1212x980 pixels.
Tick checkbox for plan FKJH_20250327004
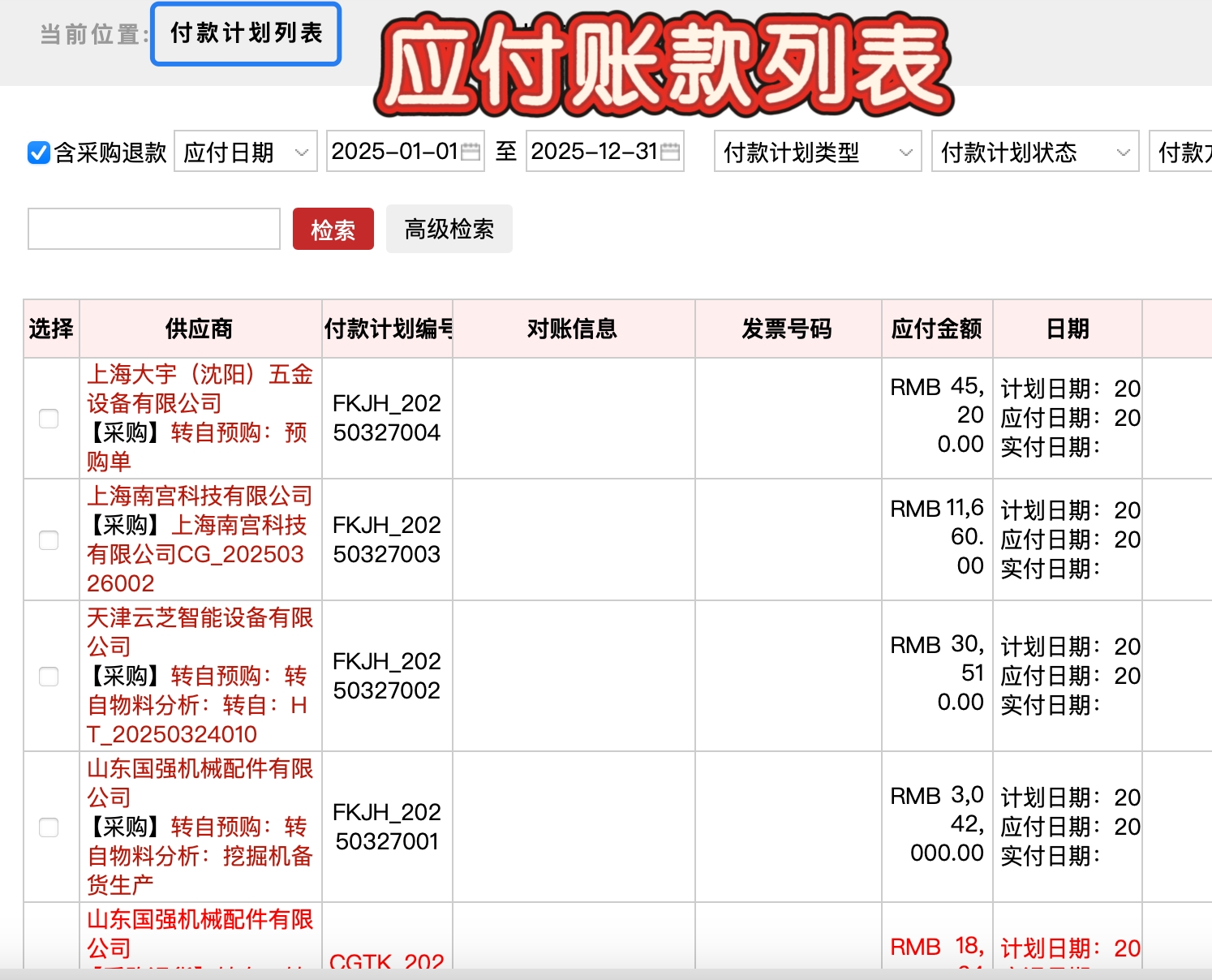49,418
